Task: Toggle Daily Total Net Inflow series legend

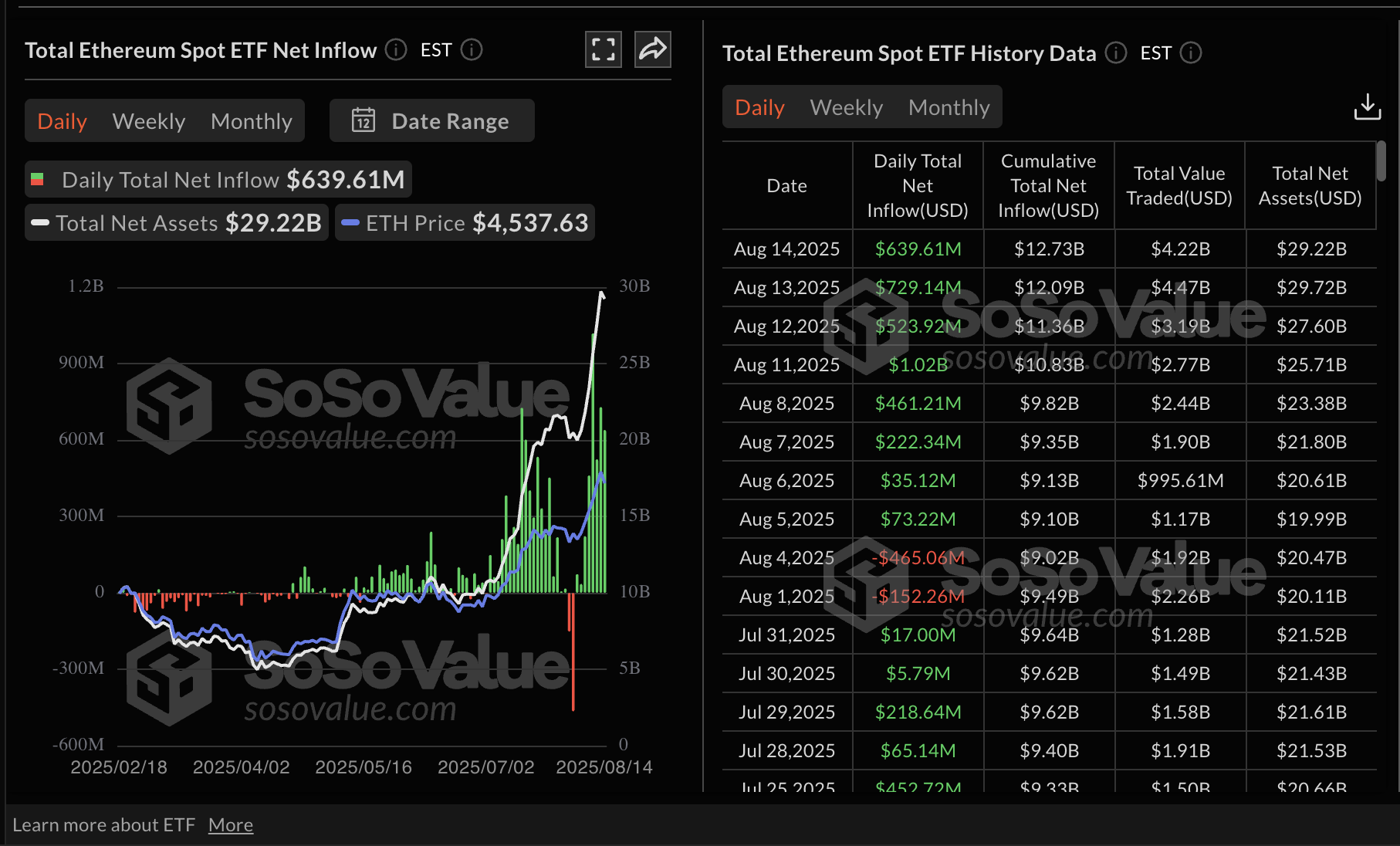Action: (x=218, y=180)
